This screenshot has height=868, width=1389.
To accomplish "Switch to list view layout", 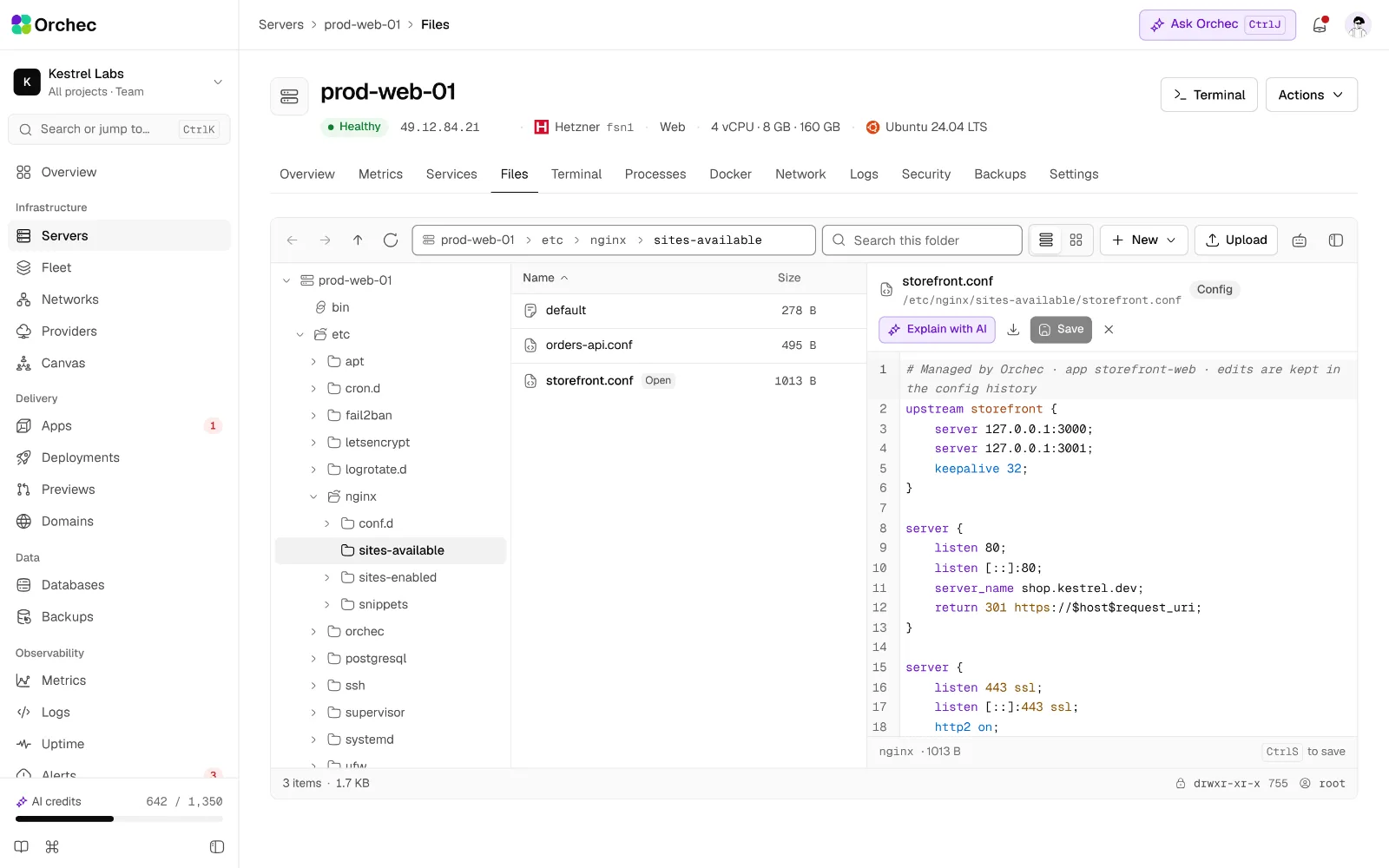I will 1046,240.
